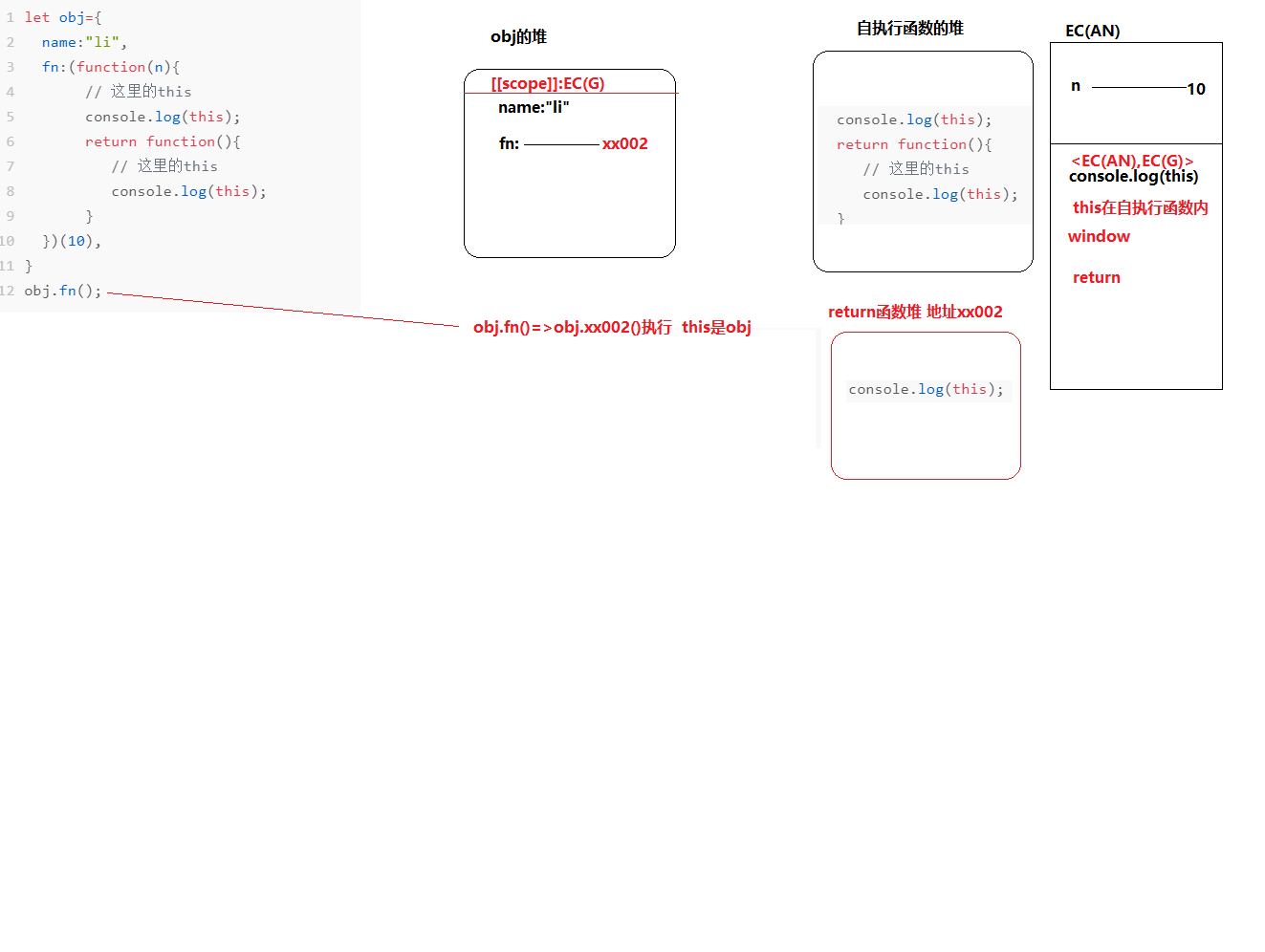
Task: Click 'return function(){' in self-executing function heap
Action: coord(914,144)
